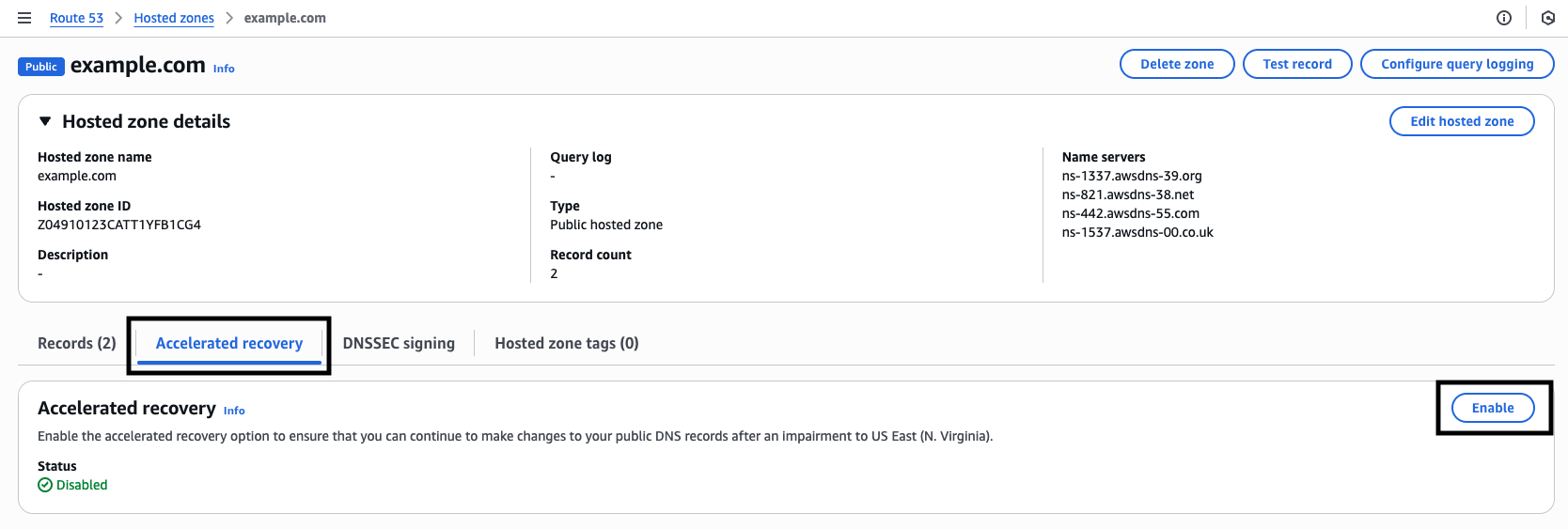The width and height of the screenshot is (1568, 529).
Task: Open Configure query logging
Action: tap(1457, 64)
